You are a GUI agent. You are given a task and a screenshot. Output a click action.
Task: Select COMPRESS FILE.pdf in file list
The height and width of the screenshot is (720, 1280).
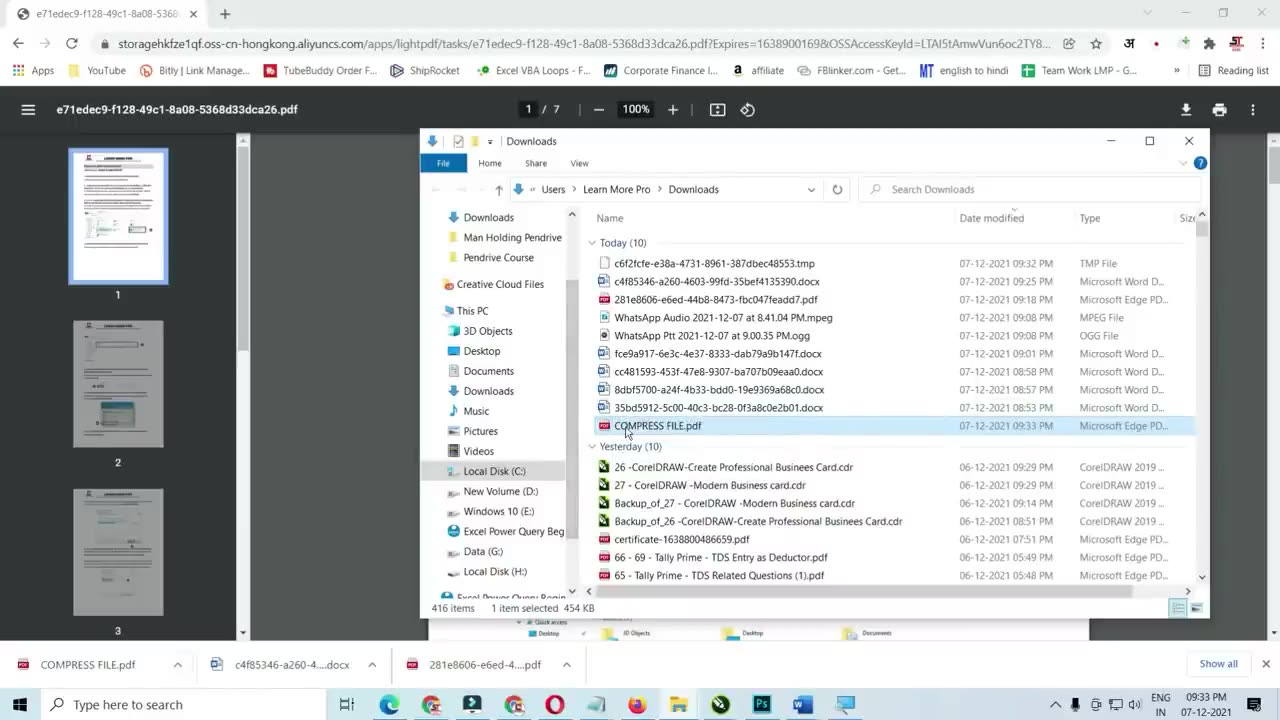click(657, 426)
